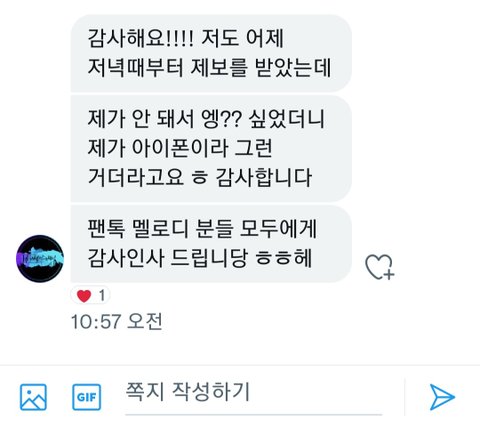The height and width of the screenshot is (436, 480).
Task: Tap the line 저녁때부터 제보를 받았는데
Action: [x=209, y=68]
